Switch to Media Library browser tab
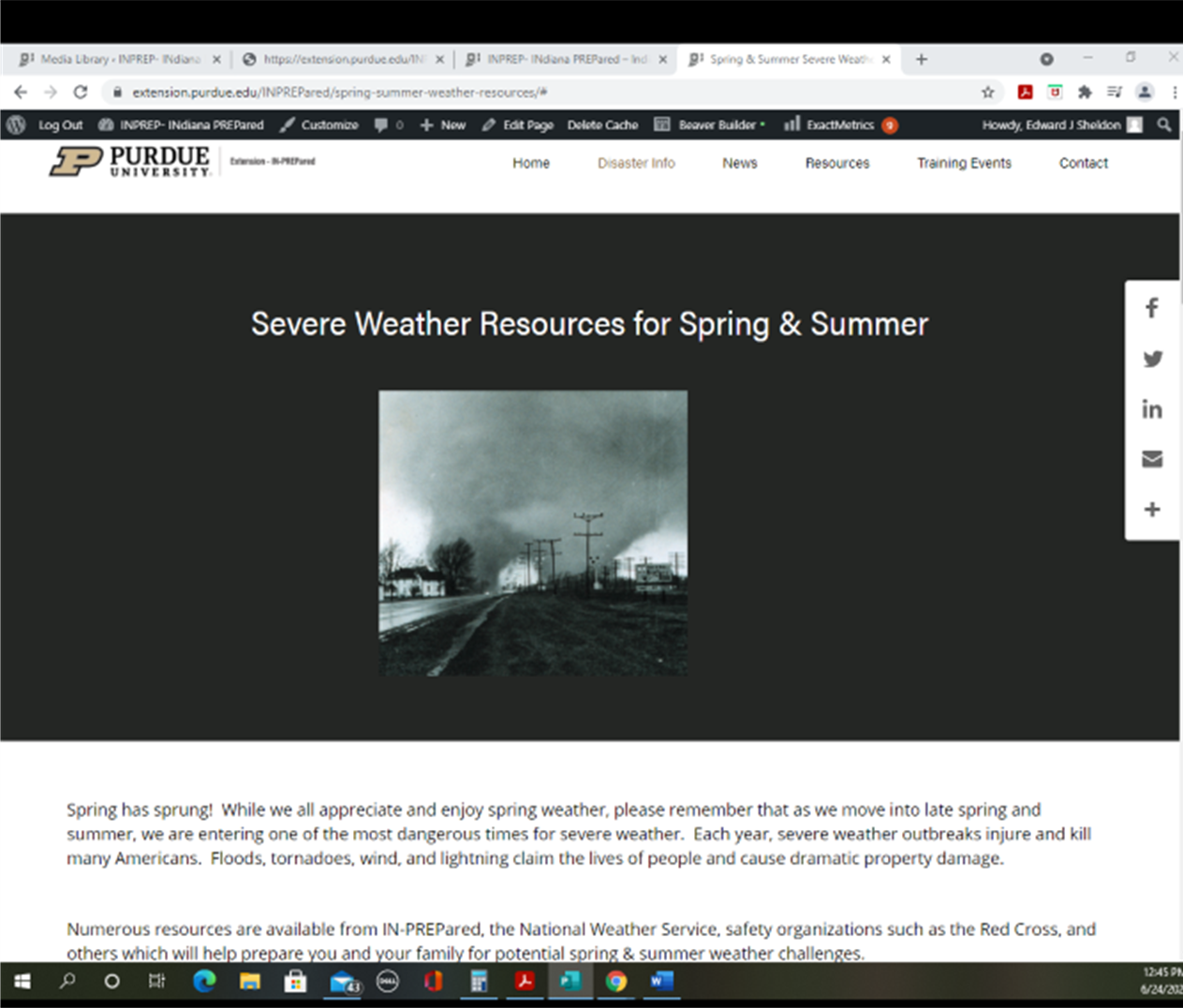Image resolution: width=1183 pixels, height=1008 pixels. [x=119, y=59]
